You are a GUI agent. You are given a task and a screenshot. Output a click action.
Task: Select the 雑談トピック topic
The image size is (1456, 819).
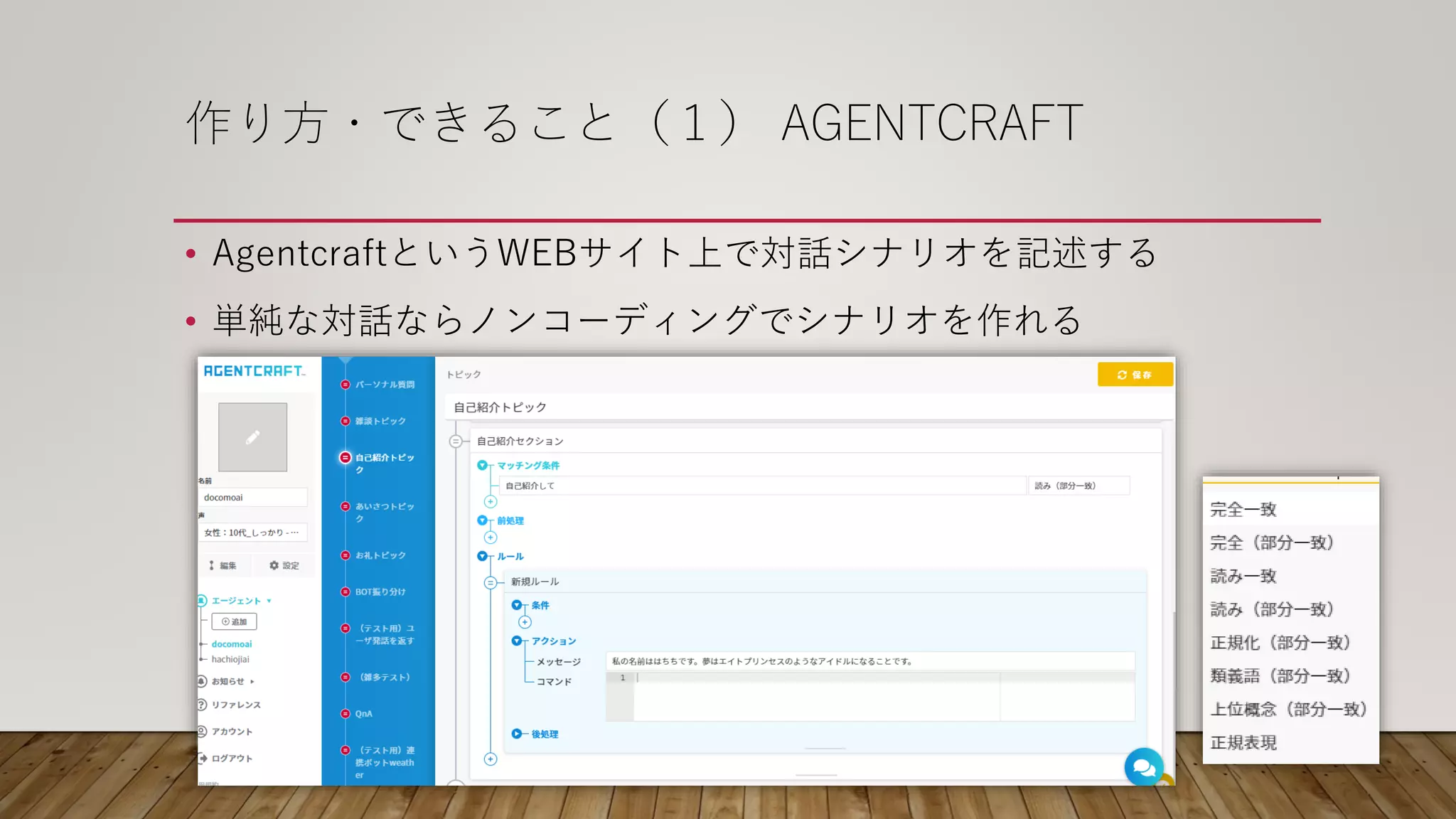click(380, 421)
